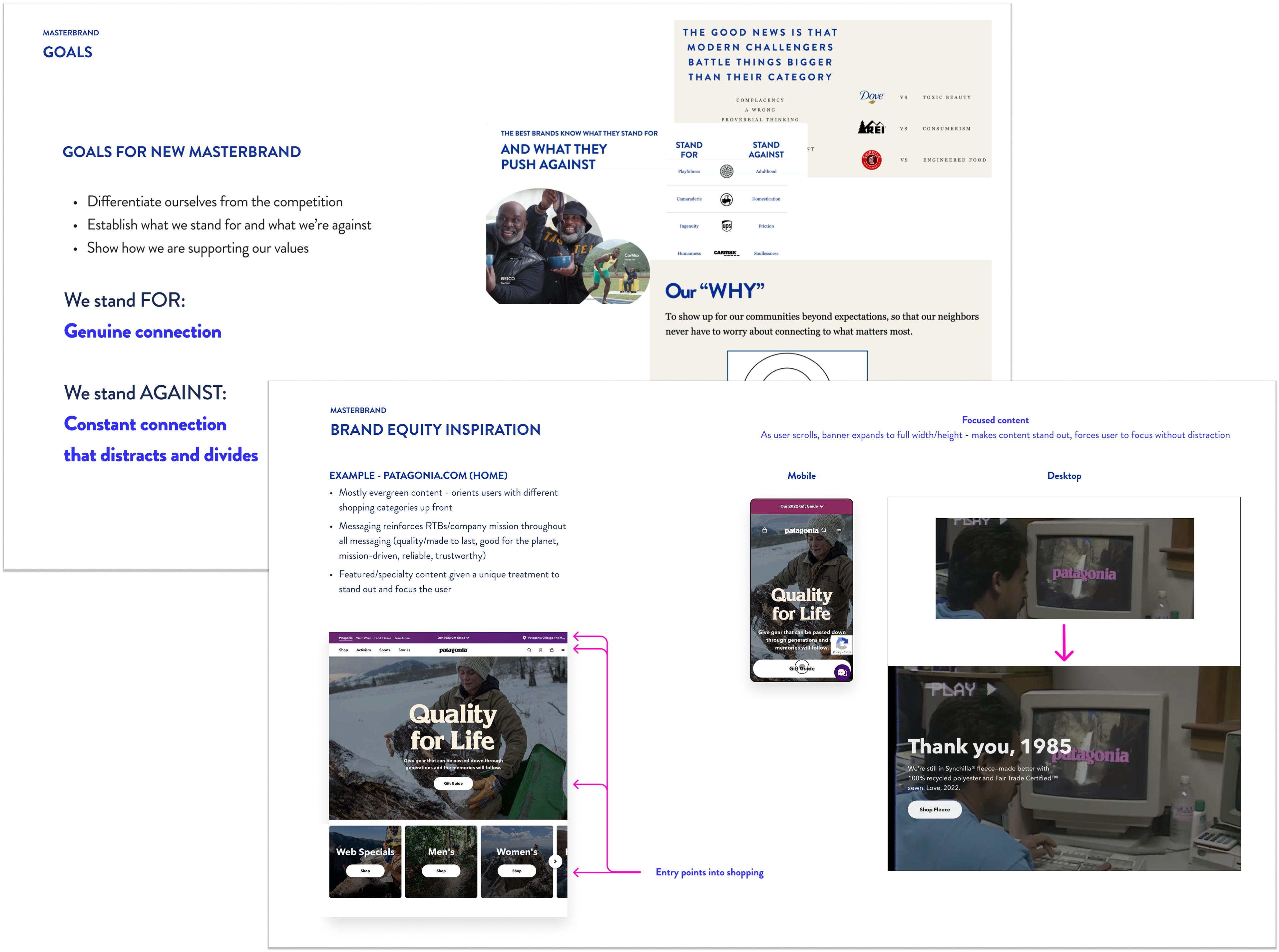The height and width of the screenshot is (952, 1279).
Task: Click the UPS logo in Ingenuity row
Action: 726,226
